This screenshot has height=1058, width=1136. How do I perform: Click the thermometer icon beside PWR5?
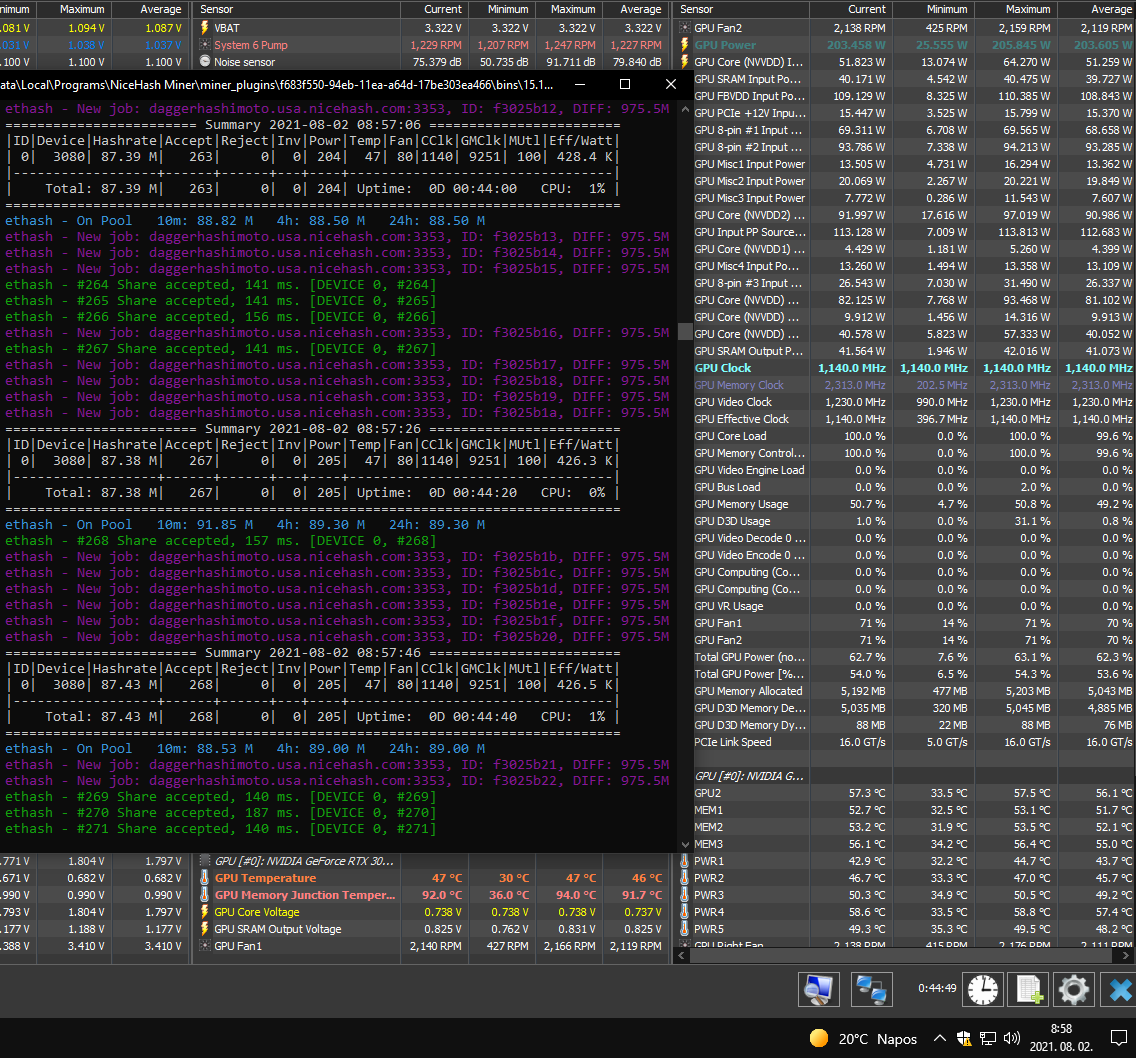pos(685,929)
